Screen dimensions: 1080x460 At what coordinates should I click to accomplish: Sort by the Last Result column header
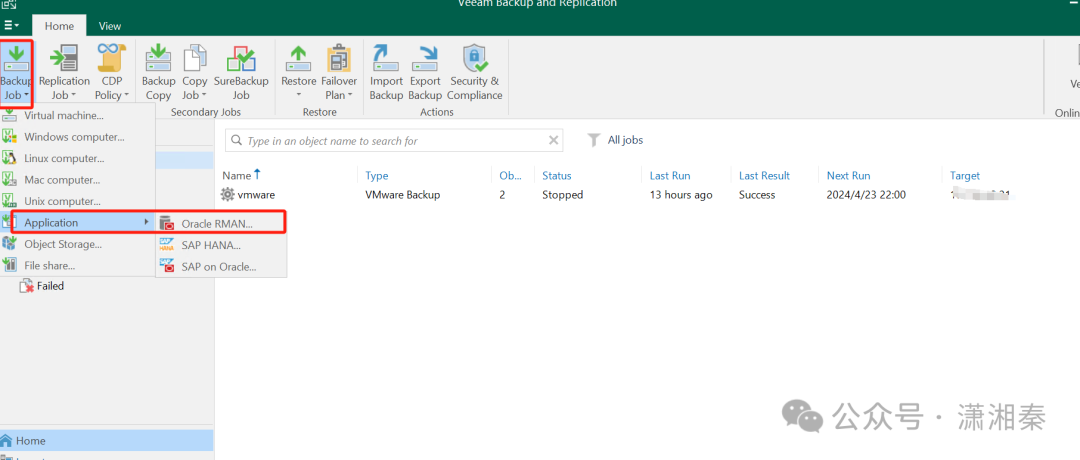click(x=764, y=176)
